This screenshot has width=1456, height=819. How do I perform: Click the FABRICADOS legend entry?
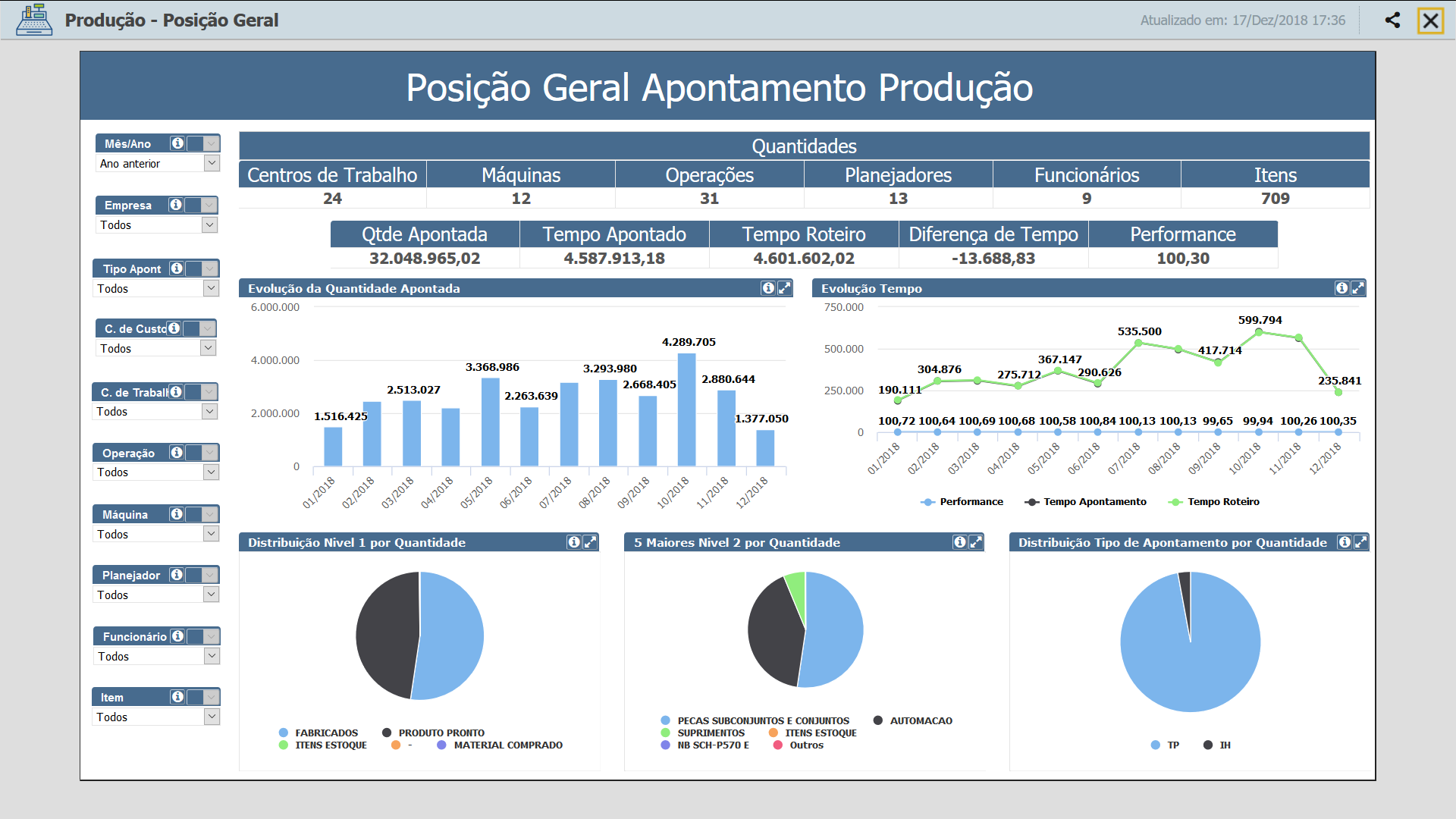[326, 733]
